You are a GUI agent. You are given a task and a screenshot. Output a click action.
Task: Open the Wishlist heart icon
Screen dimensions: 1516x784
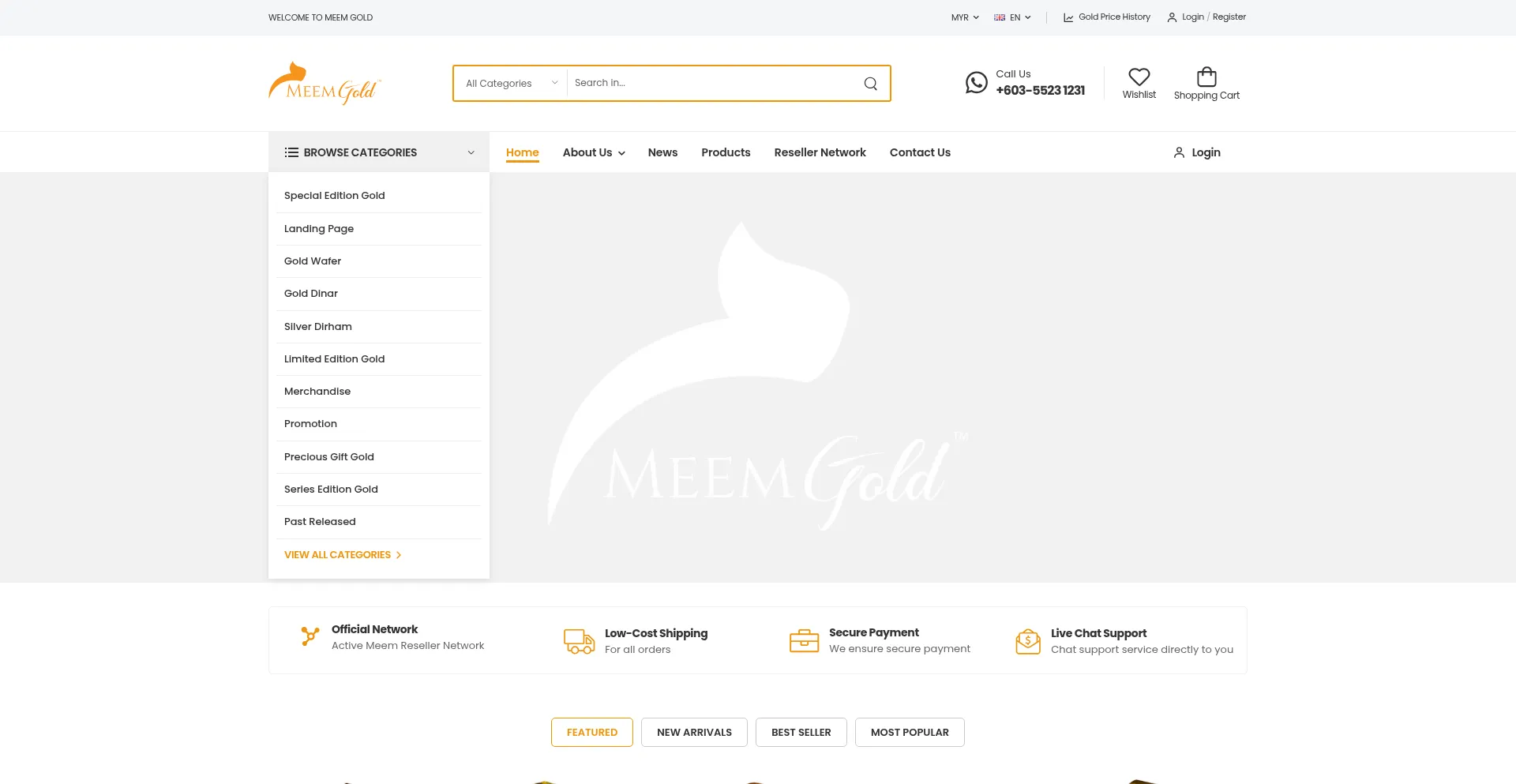click(1139, 77)
